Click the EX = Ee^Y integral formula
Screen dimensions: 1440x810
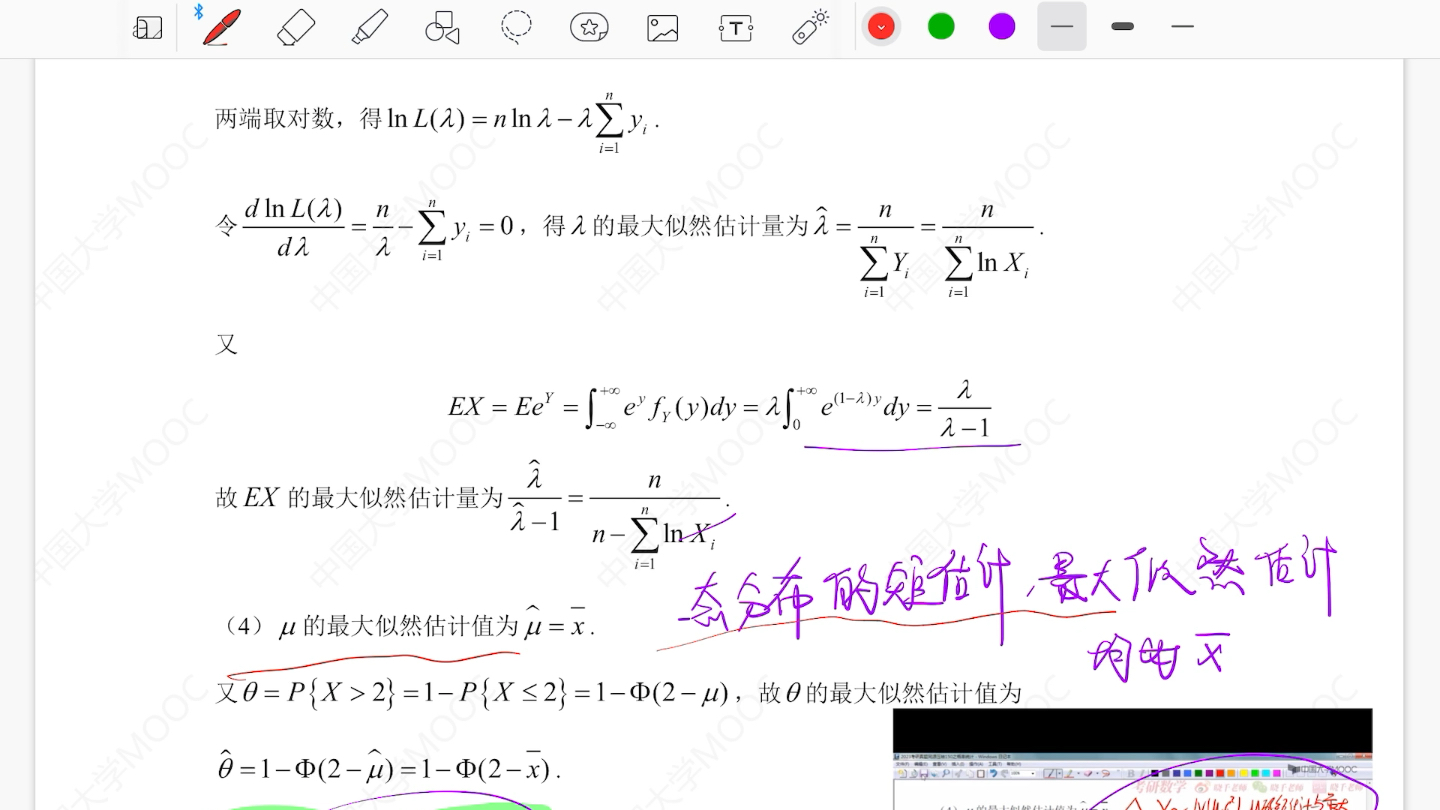pos(719,407)
